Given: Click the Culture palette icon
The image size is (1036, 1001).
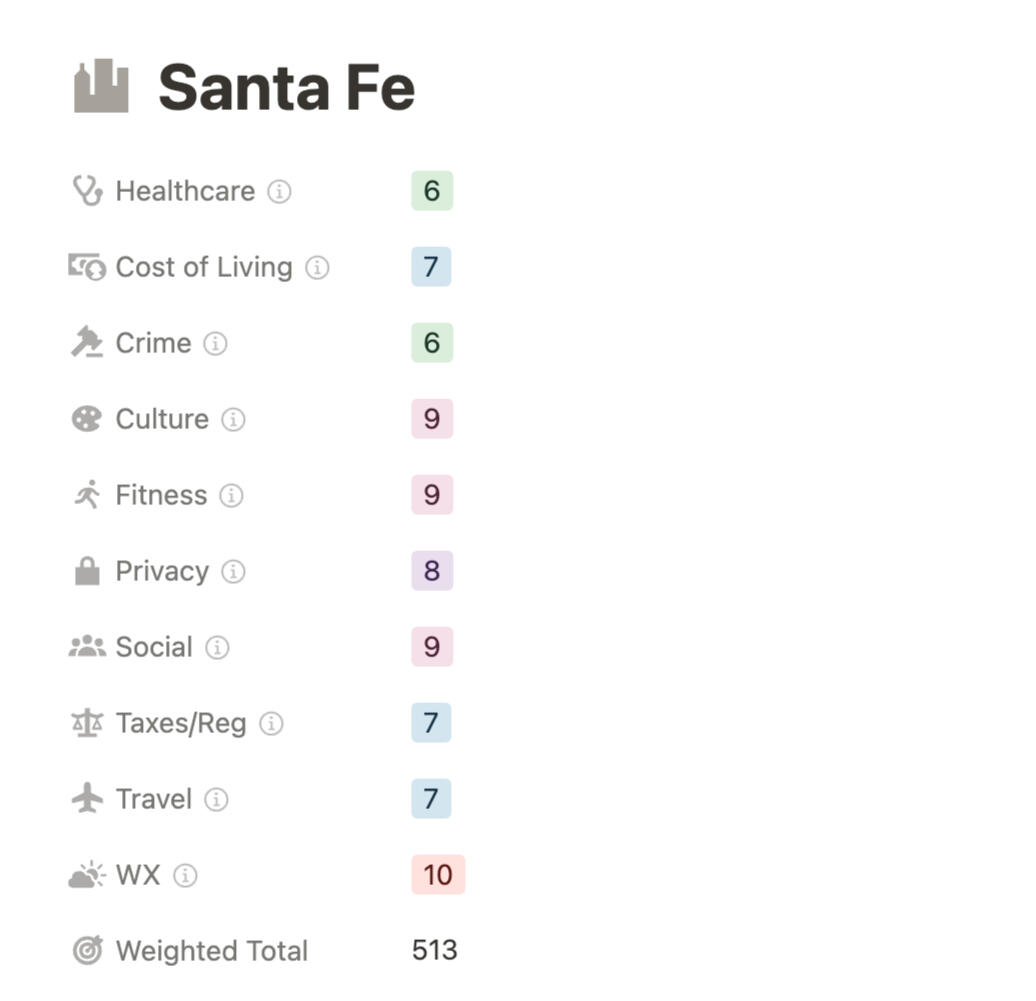Looking at the screenshot, I should point(87,419).
